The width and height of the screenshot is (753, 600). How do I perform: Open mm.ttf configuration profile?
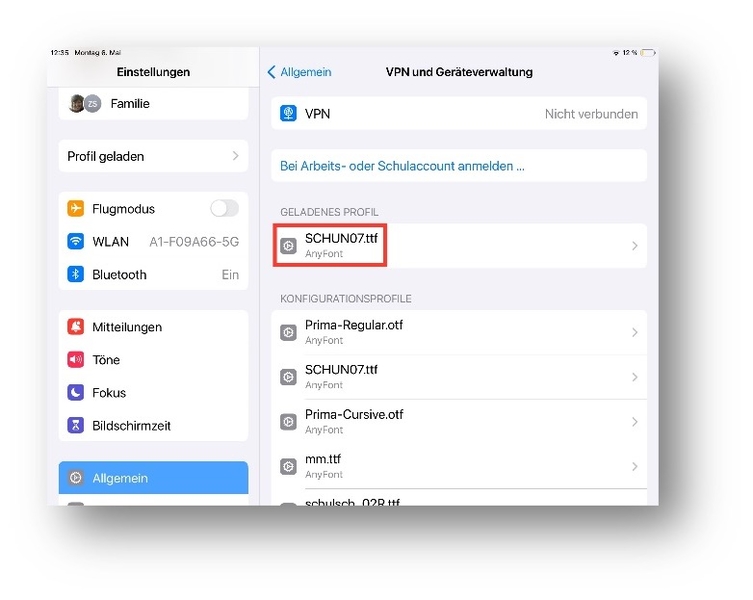click(x=458, y=466)
